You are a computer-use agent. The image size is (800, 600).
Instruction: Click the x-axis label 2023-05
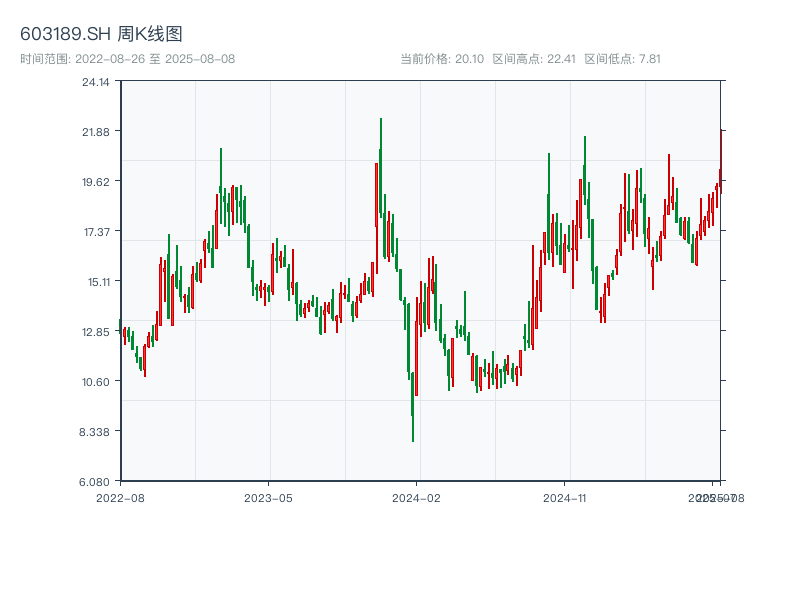pos(268,498)
